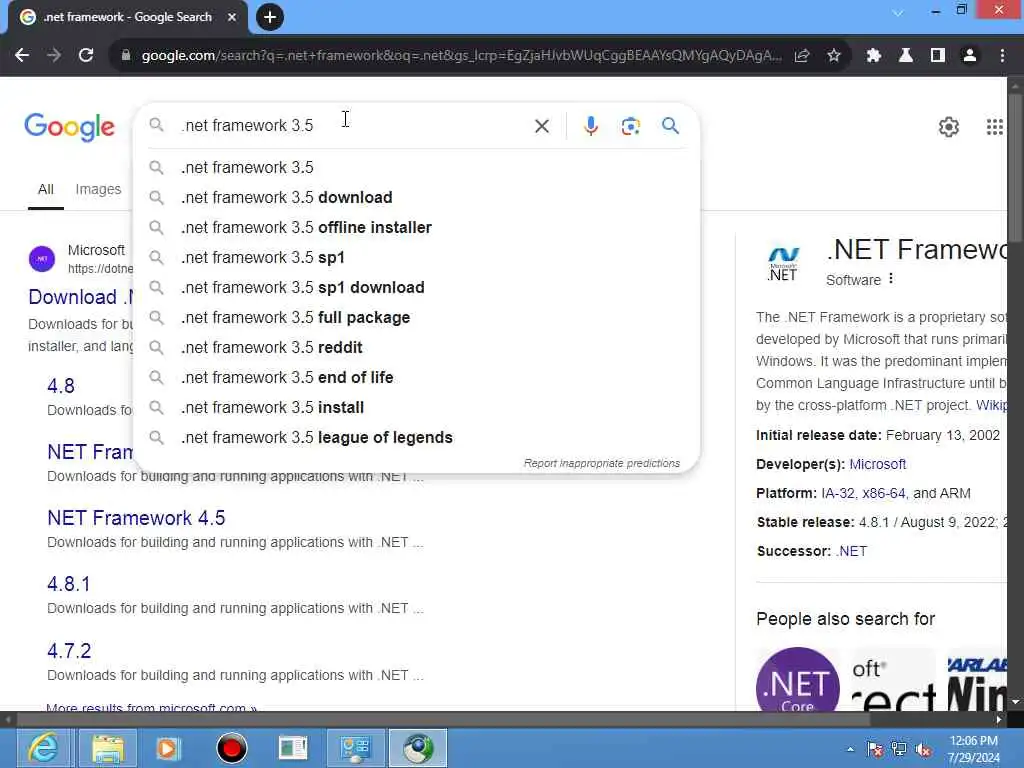Image resolution: width=1024 pixels, height=768 pixels.
Task: Toggle the browser side panel
Action: tap(938, 56)
